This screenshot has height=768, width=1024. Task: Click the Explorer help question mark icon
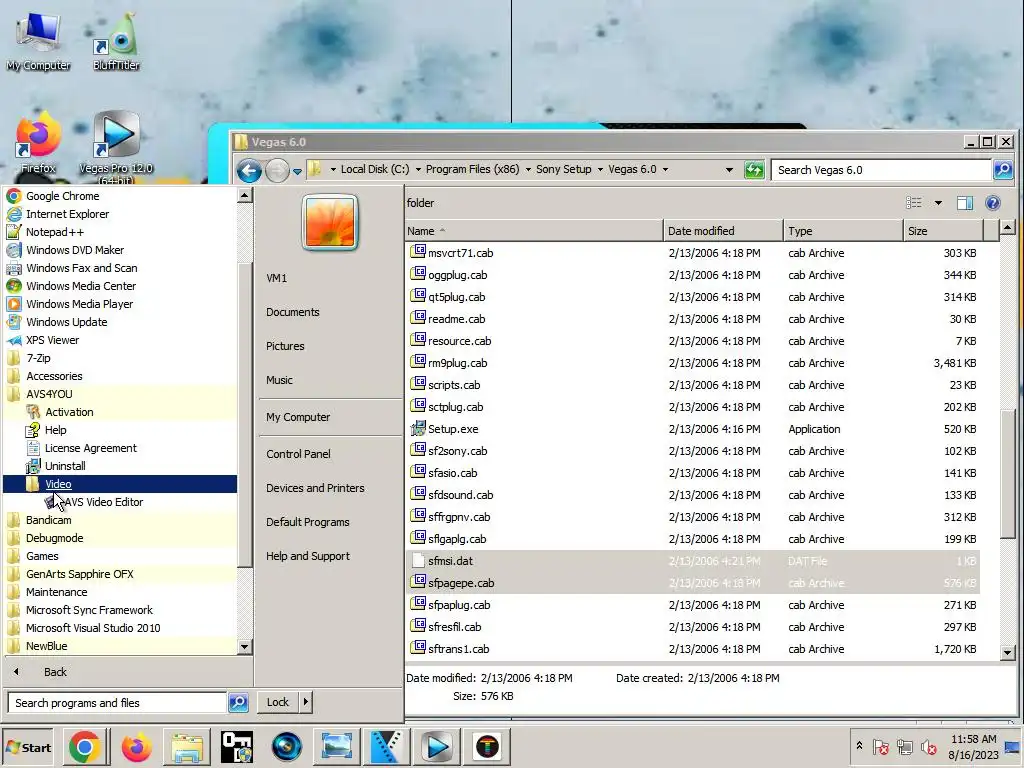pos(993,203)
